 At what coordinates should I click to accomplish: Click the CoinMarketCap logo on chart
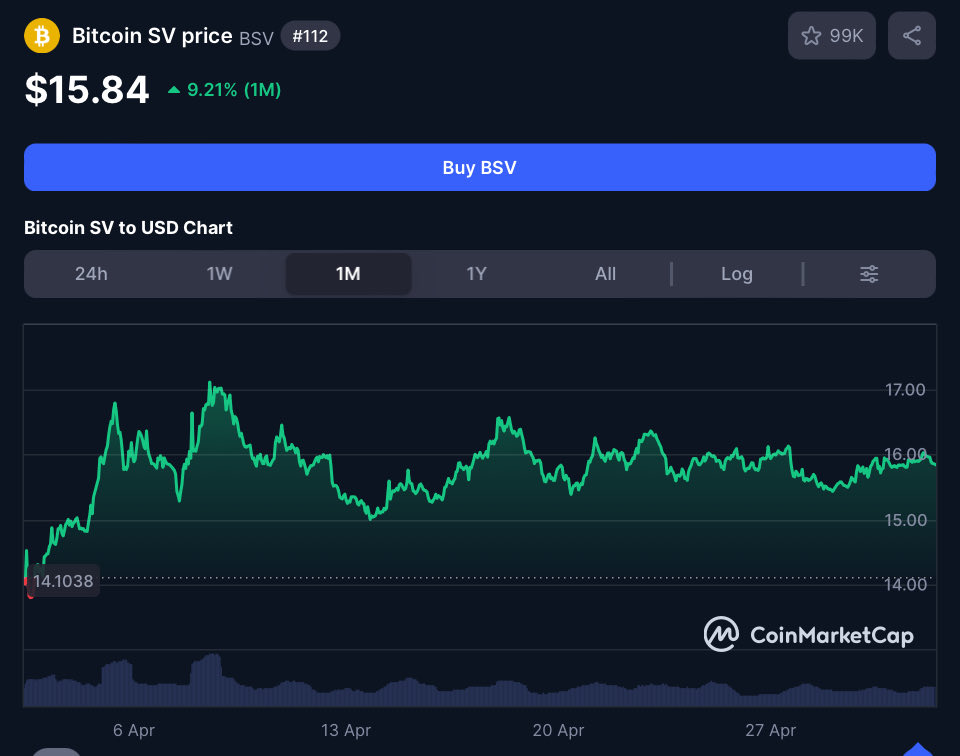click(x=809, y=634)
